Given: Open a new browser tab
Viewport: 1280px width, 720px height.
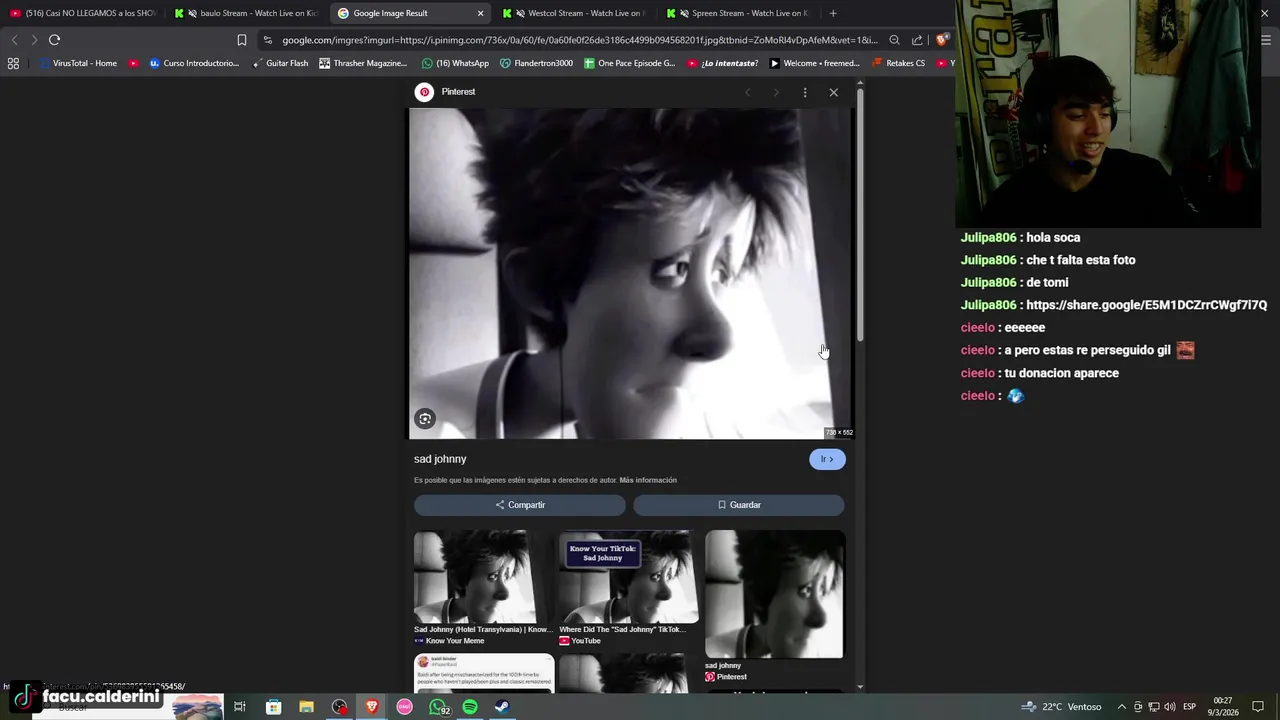Looking at the screenshot, I should [833, 13].
